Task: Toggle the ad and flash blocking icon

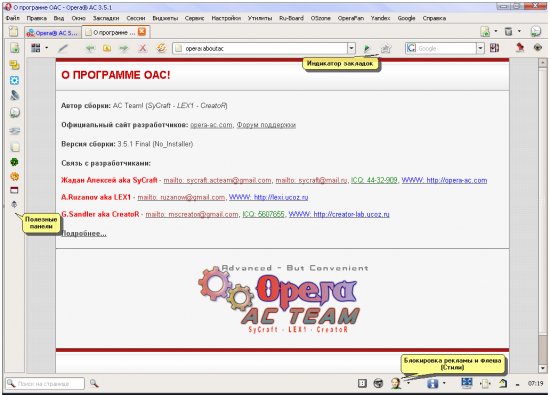Action: (396, 383)
